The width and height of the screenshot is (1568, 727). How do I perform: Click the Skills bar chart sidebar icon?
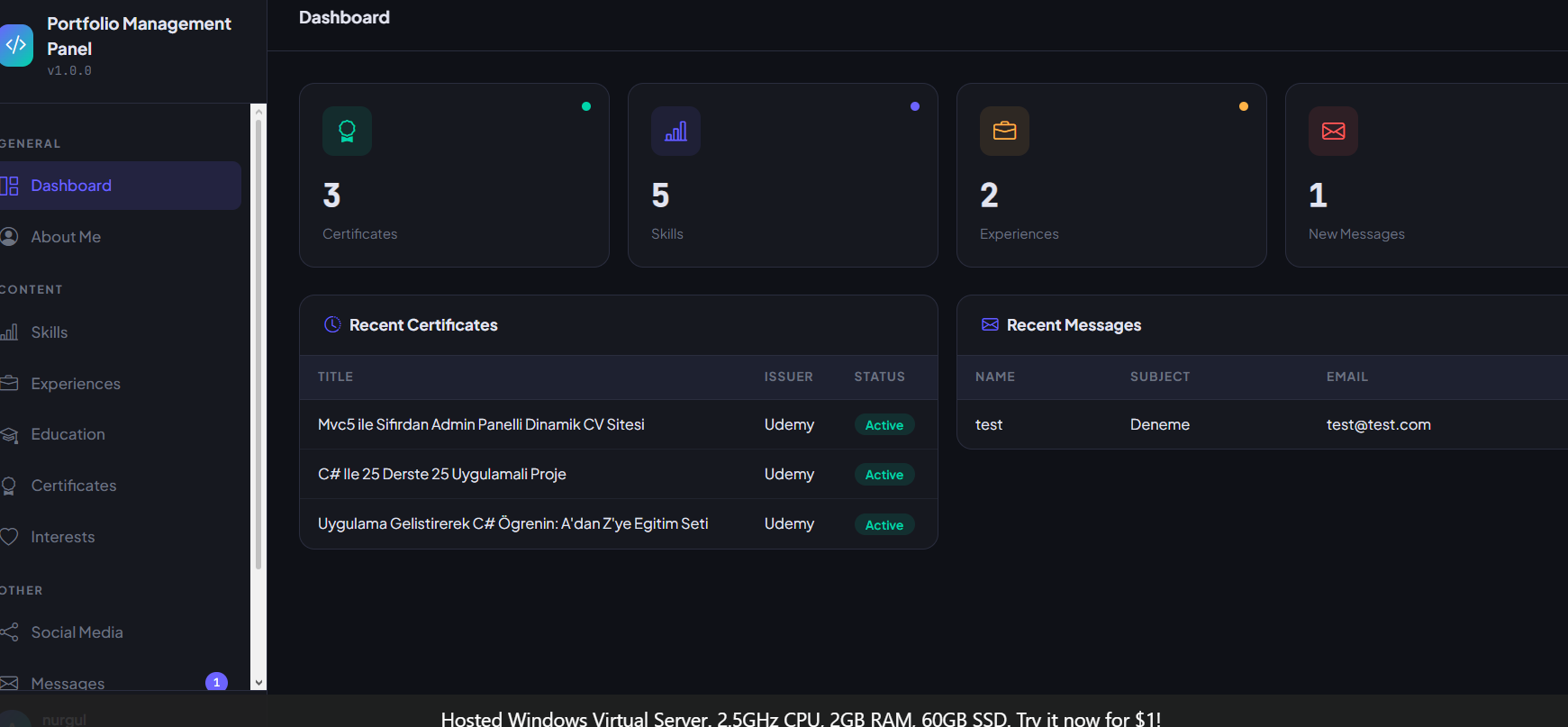(9, 332)
